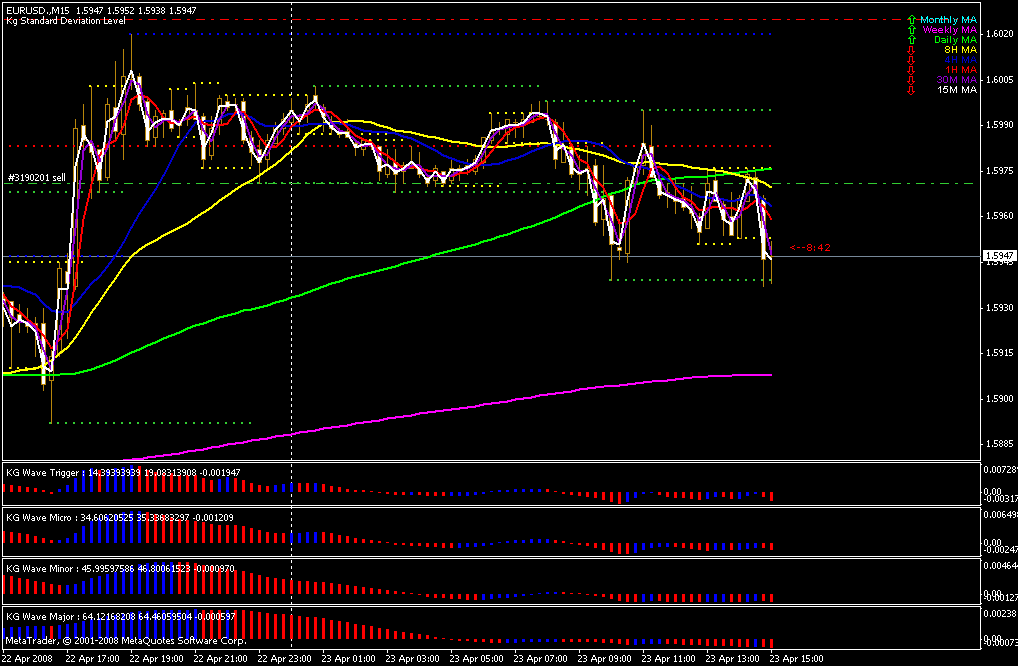Click the 23 Apr 09:00 time label
The height and width of the screenshot is (666, 1018).
605,658
